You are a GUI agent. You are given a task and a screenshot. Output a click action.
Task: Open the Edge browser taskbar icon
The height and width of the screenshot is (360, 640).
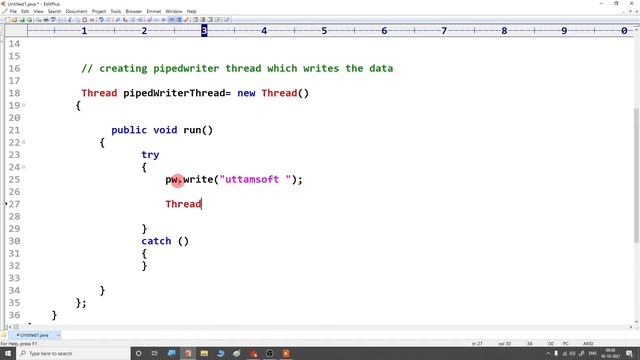(220, 353)
